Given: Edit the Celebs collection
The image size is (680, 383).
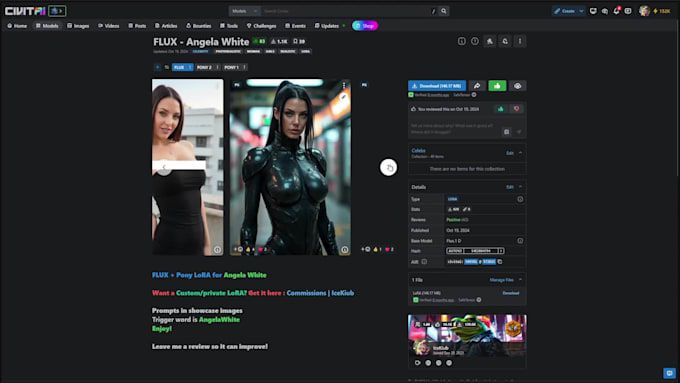Looking at the screenshot, I should (x=510, y=153).
